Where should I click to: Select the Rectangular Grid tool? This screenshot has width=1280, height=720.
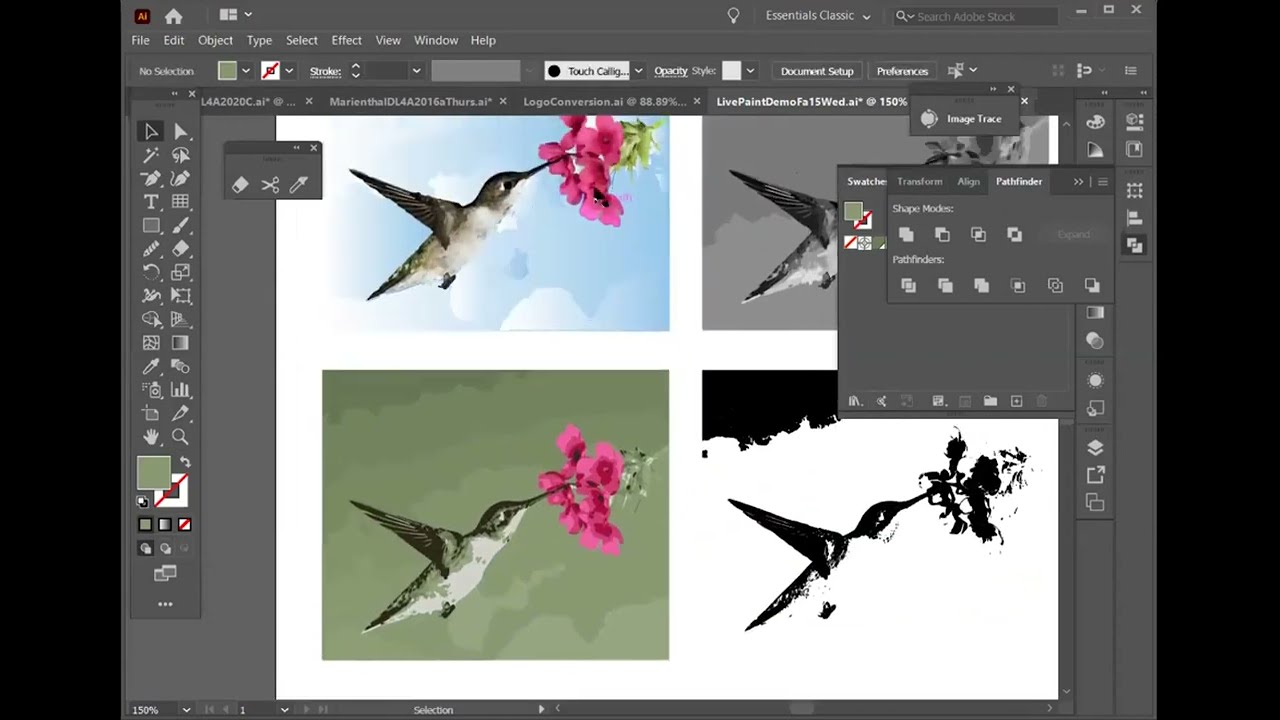(181, 202)
